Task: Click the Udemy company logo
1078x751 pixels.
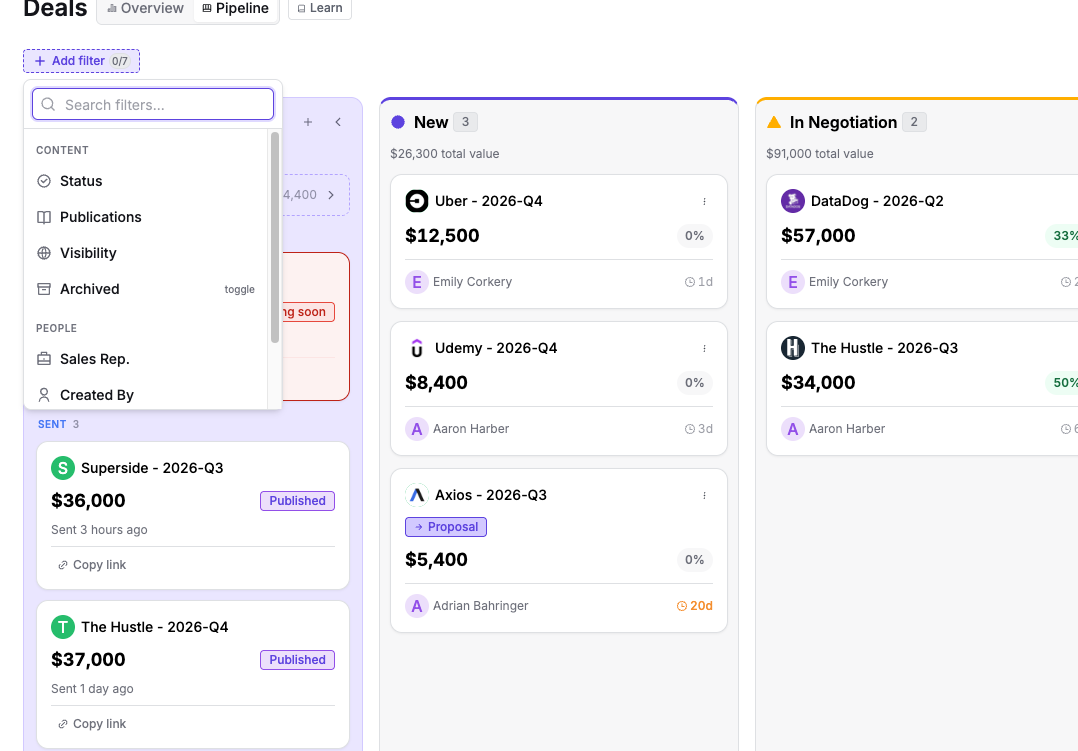Action: [x=417, y=348]
